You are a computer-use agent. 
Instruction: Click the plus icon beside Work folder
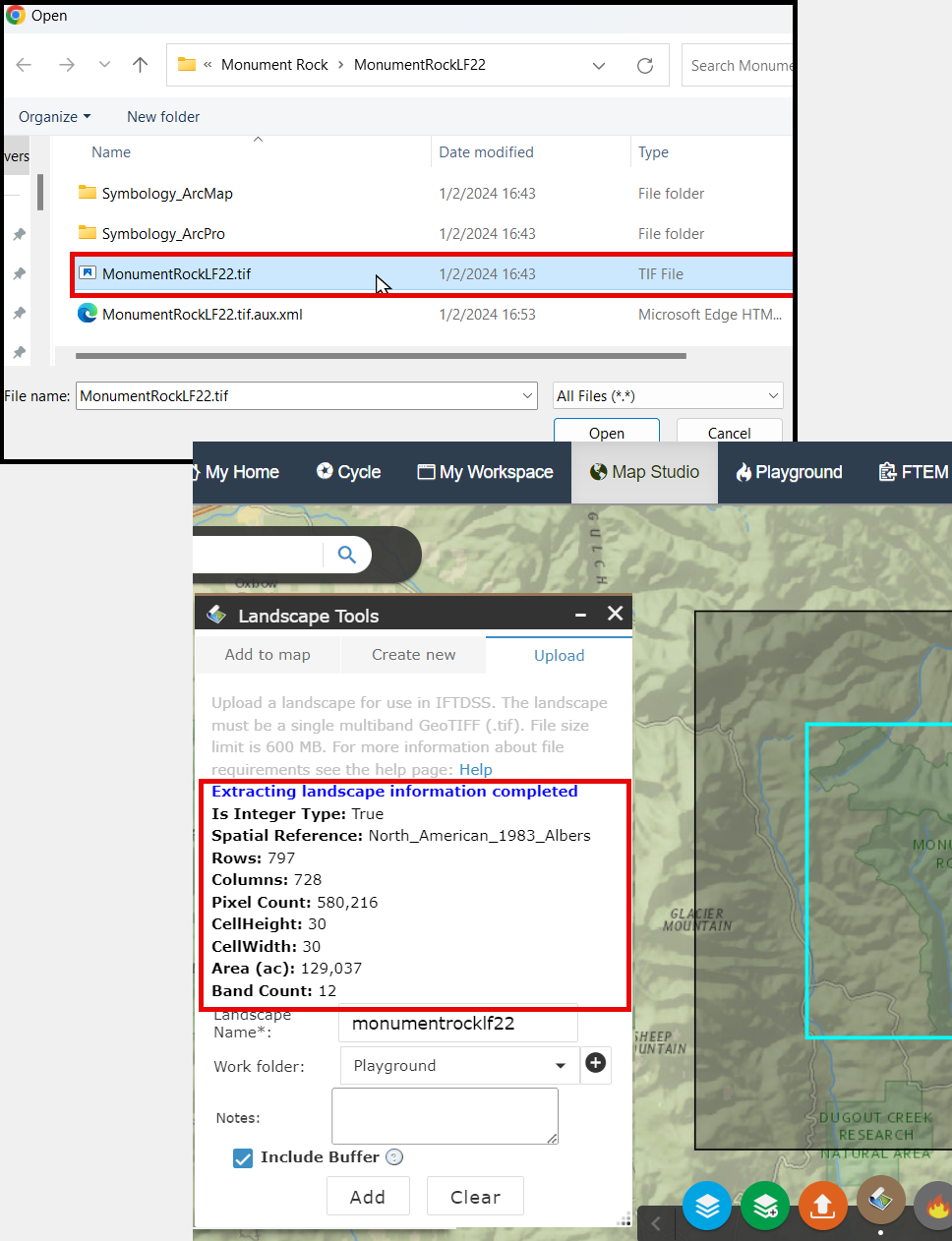[595, 1065]
